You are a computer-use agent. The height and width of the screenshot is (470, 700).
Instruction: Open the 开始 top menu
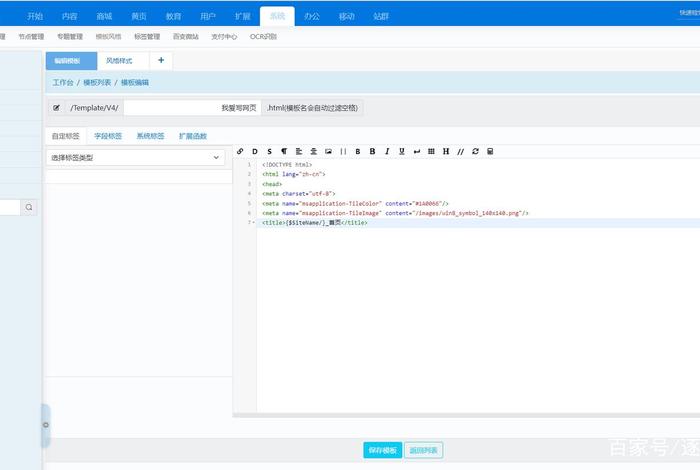click(x=35, y=17)
